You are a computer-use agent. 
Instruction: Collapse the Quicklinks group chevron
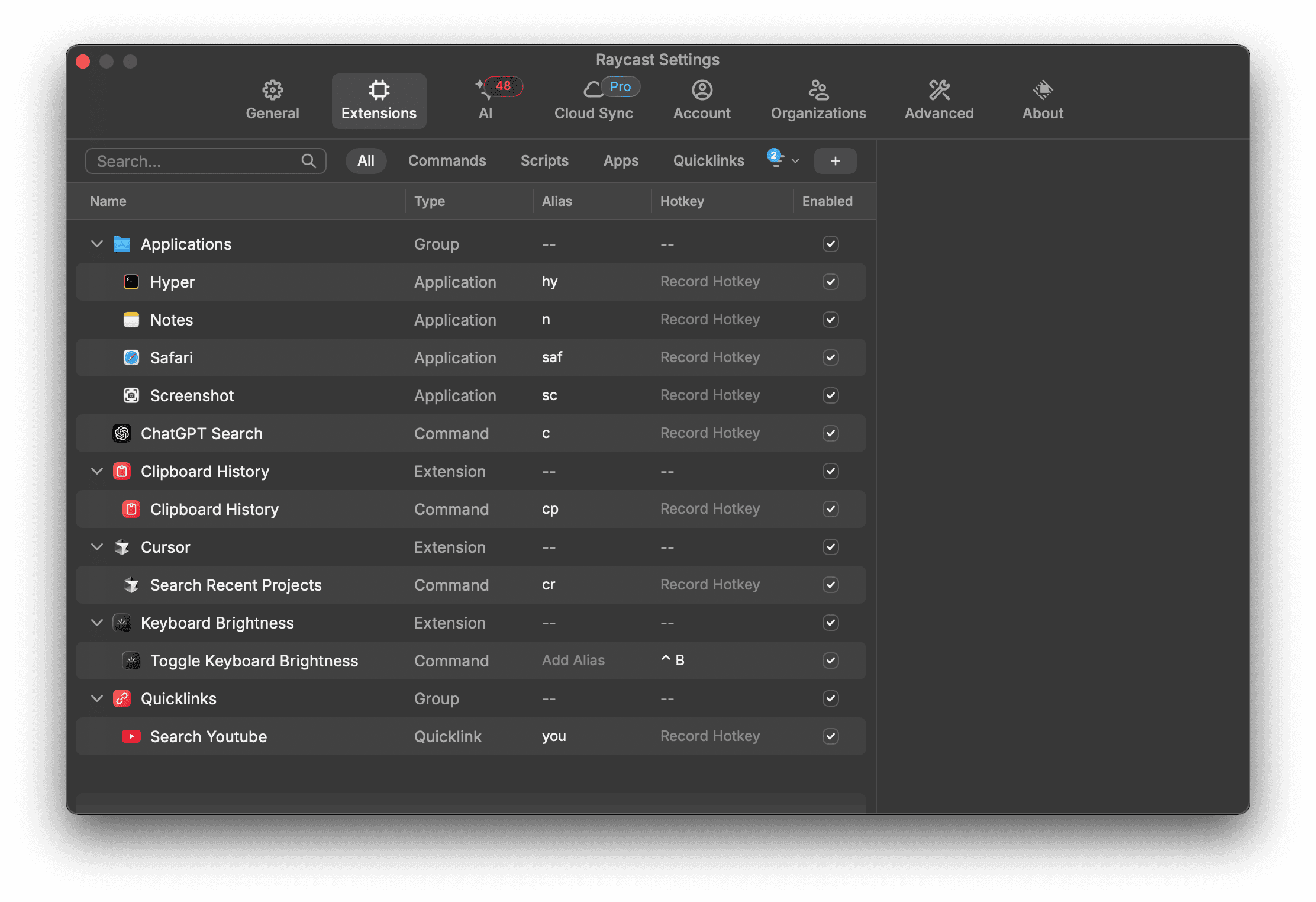[x=97, y=698]
